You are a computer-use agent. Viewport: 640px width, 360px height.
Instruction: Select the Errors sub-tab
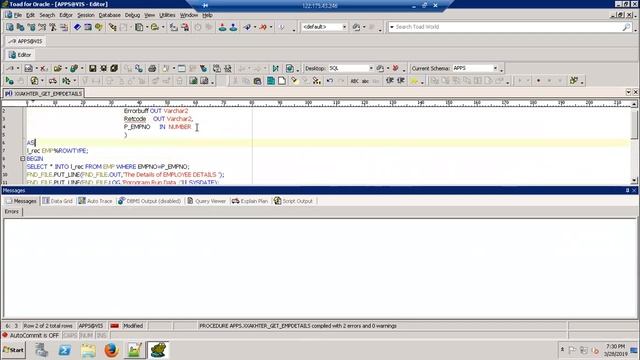pos(12,211)
